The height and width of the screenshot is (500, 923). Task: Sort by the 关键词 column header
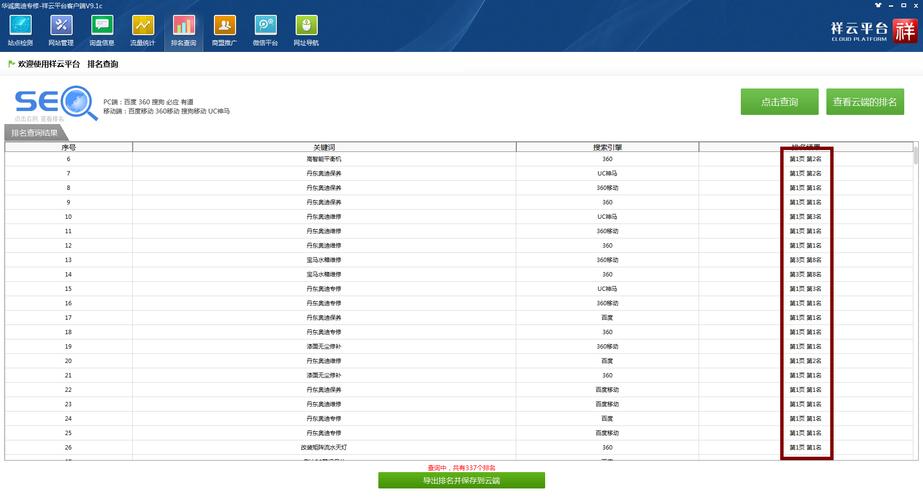point(324,147)
